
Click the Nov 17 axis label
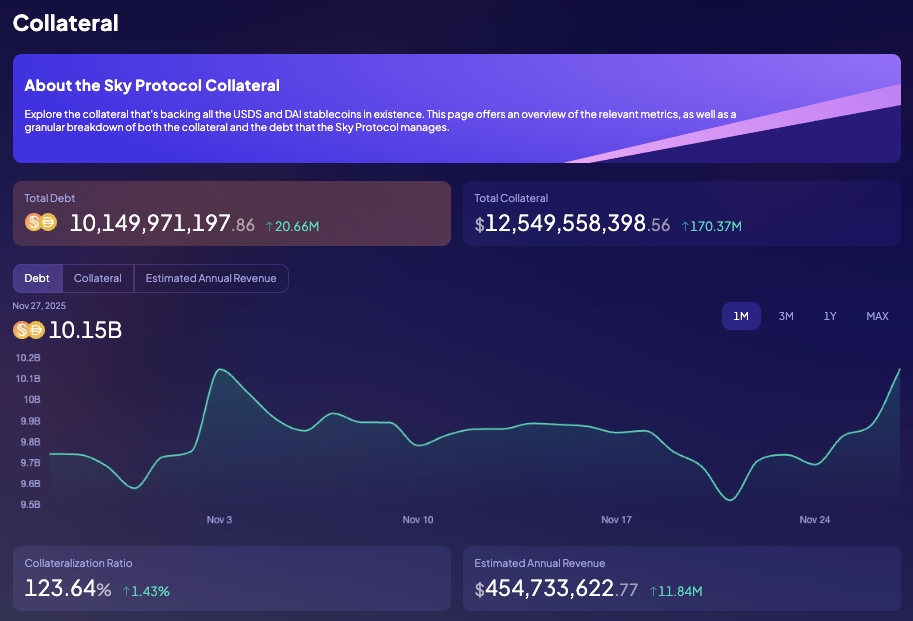(x=617, y=520)
